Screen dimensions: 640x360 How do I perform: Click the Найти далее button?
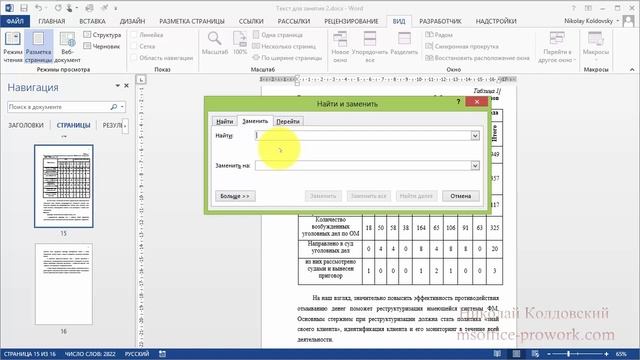pos(416,196)
